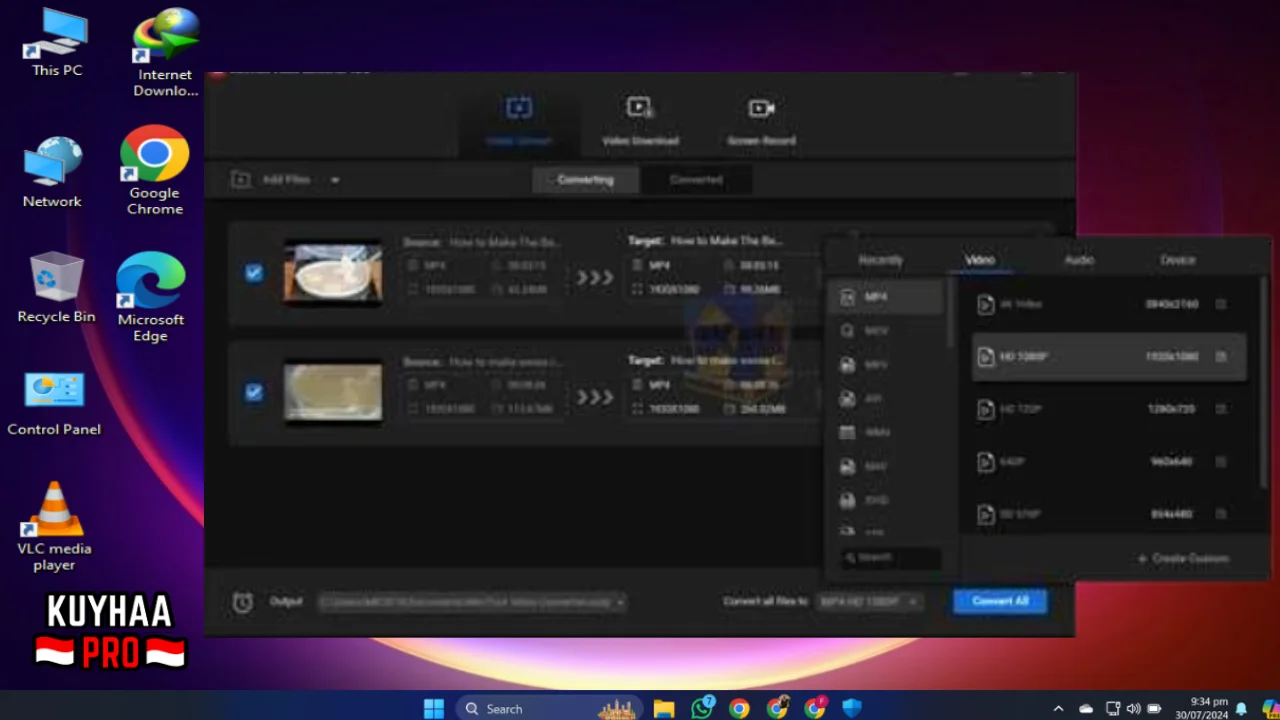
Task: Select WMV in the format list
Action: 886,432
